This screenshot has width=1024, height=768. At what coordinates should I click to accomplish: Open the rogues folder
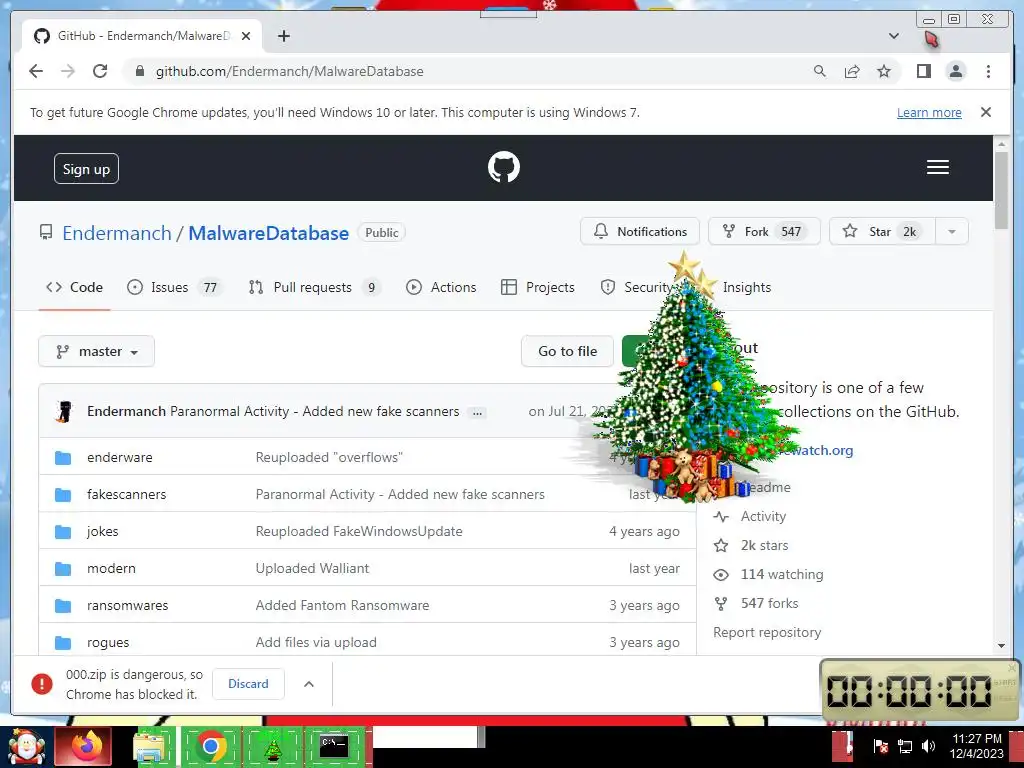tap(108, 643)
